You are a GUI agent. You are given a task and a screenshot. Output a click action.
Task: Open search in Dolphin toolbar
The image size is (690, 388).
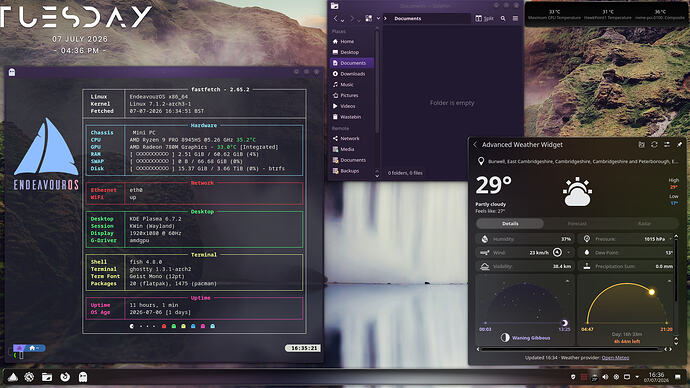(503, 18)
